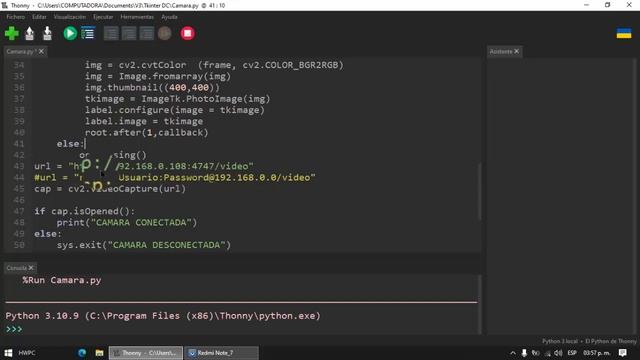
Task: Click the console vertical scrollbar
Action: tap(480, 304)
